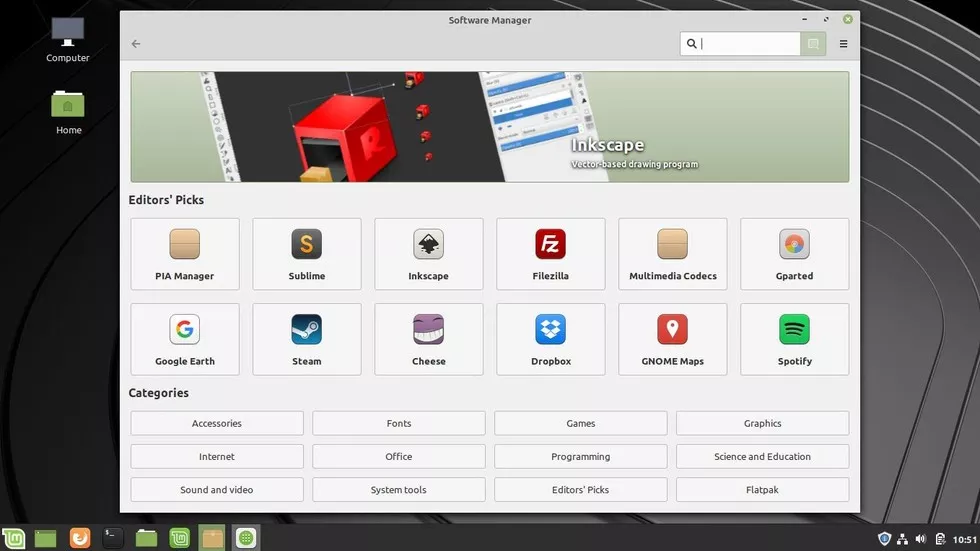Open the Internet category

coord(217,457)
